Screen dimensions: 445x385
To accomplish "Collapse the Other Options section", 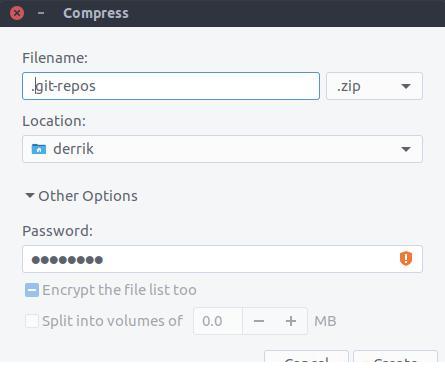I will point(81,196).
